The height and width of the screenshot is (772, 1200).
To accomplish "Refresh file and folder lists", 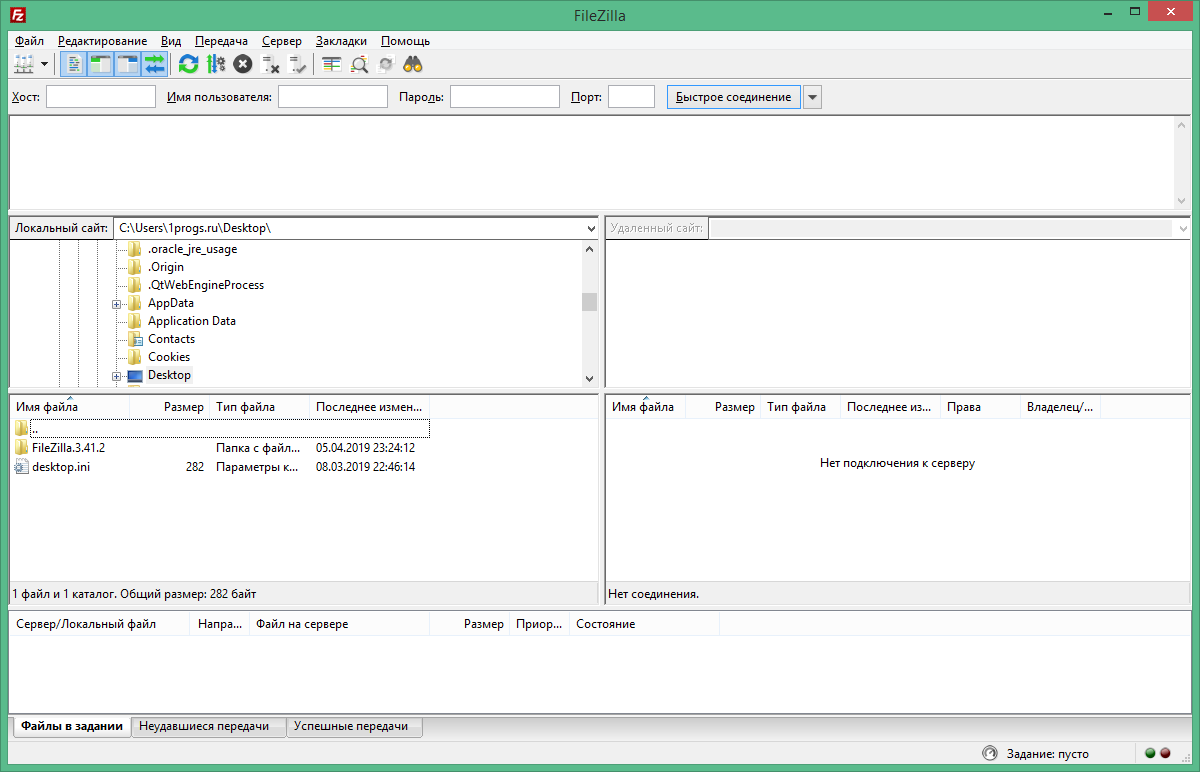I will (x=188, y=65).
